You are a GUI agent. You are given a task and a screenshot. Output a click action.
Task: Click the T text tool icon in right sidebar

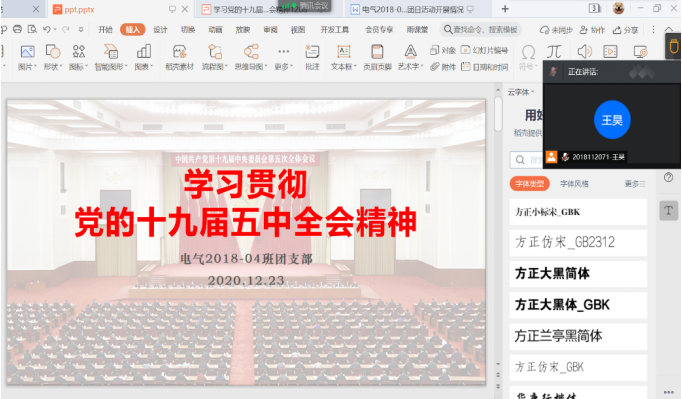669,211
